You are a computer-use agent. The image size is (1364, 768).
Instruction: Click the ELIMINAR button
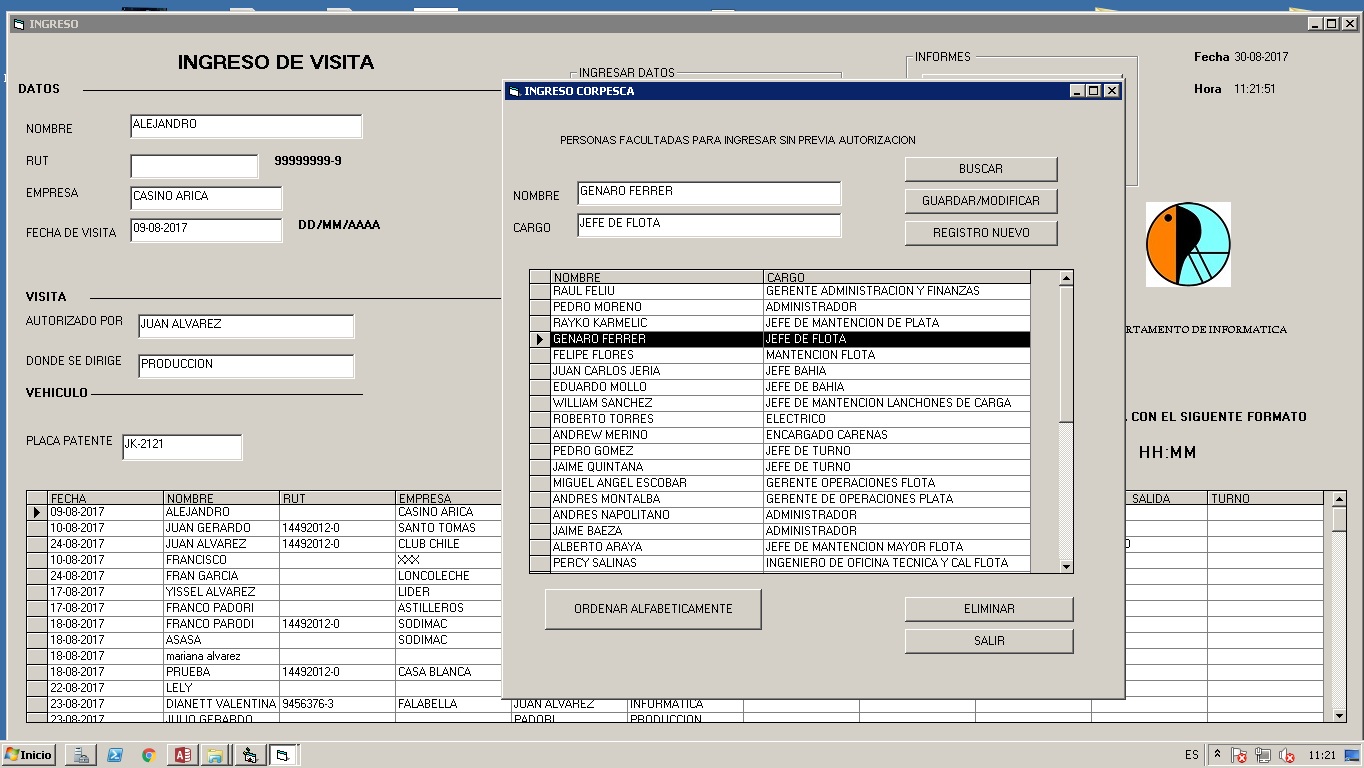tap(989, 609)
